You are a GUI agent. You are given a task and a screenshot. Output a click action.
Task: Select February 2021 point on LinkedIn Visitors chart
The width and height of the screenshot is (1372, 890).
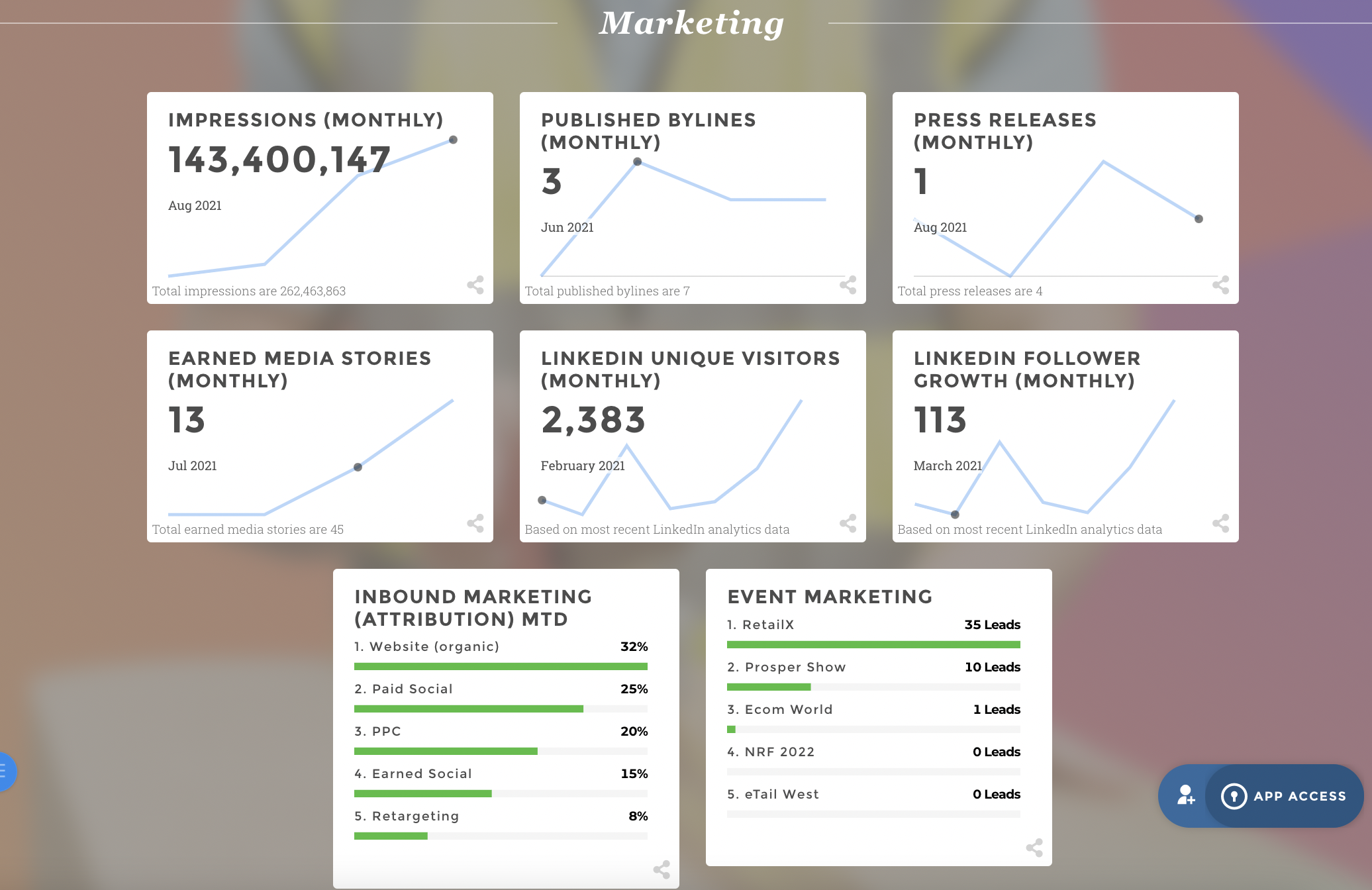[542, 500]
